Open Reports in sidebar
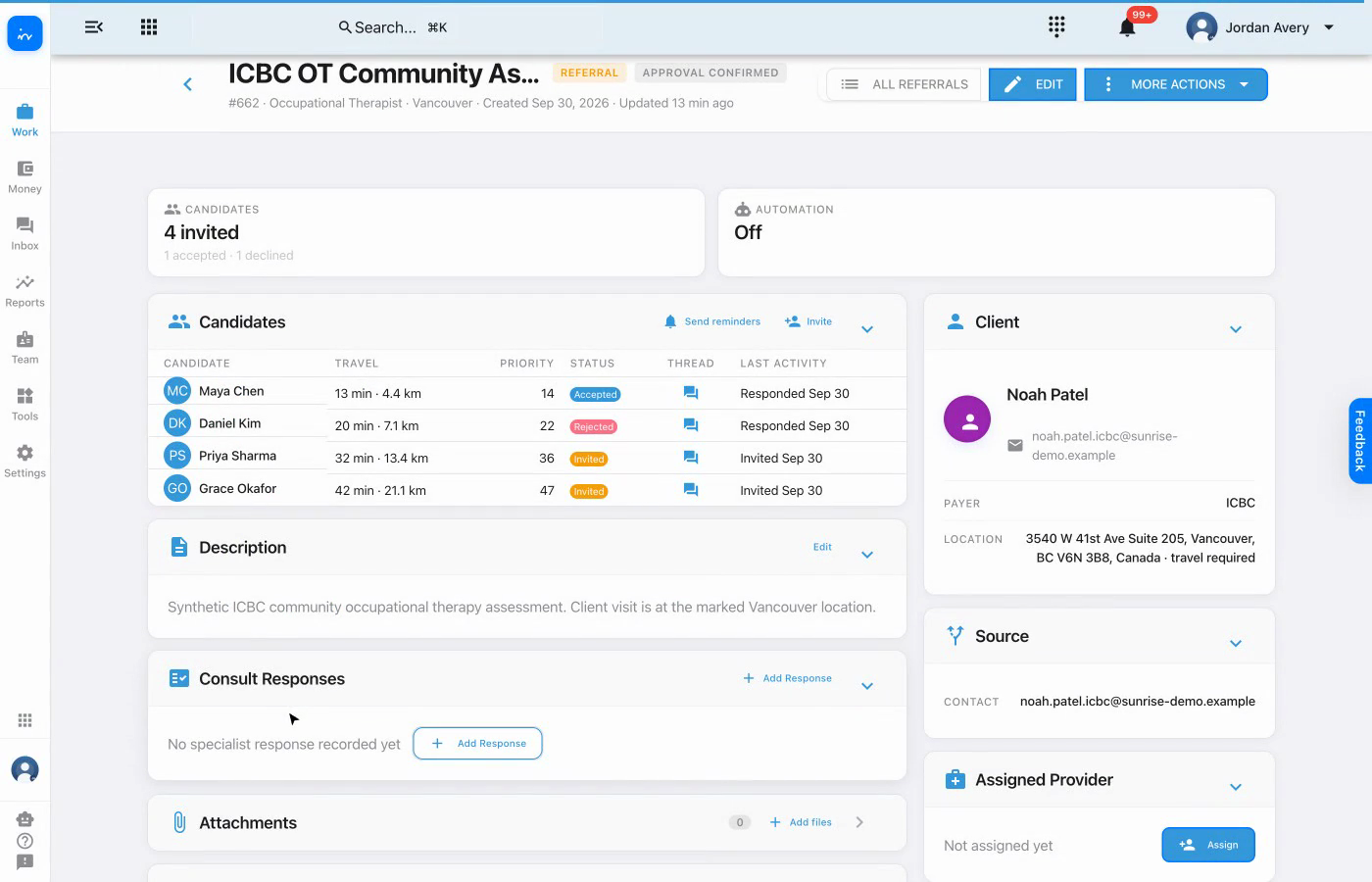Screen dimensions: 1372x882 tap(24, 291)
